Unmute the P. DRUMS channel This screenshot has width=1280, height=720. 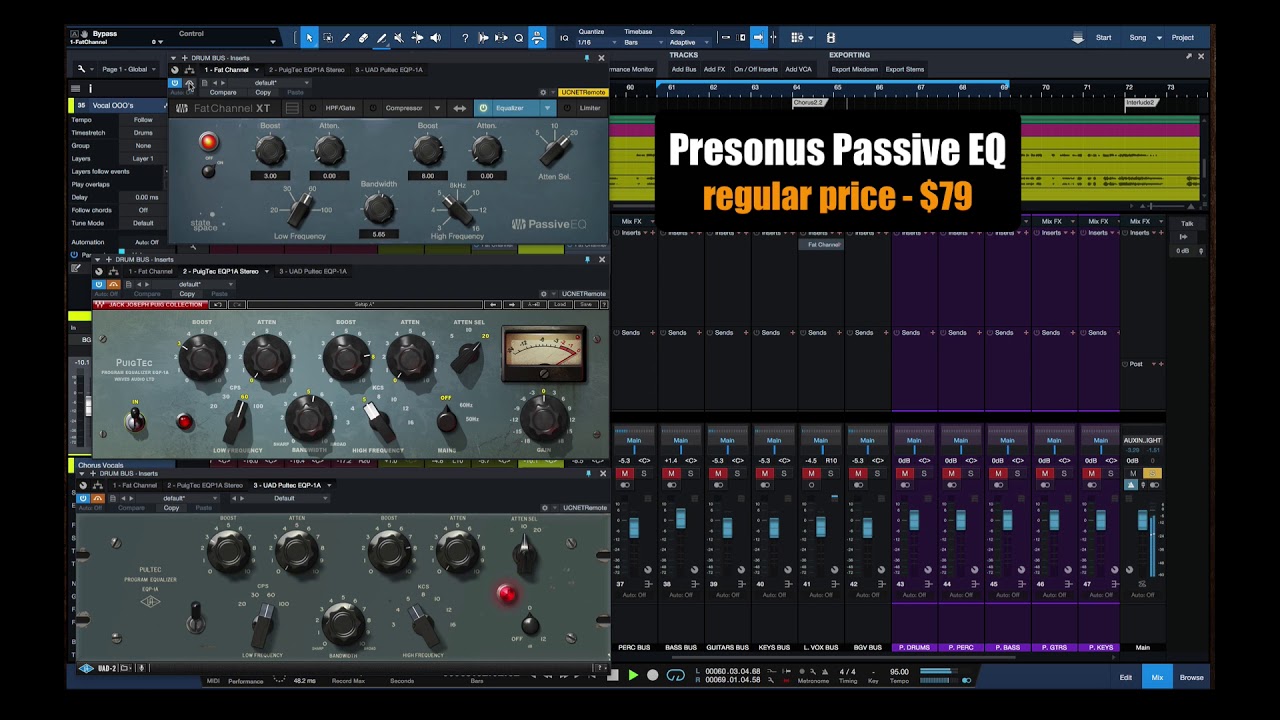(905, 473)
